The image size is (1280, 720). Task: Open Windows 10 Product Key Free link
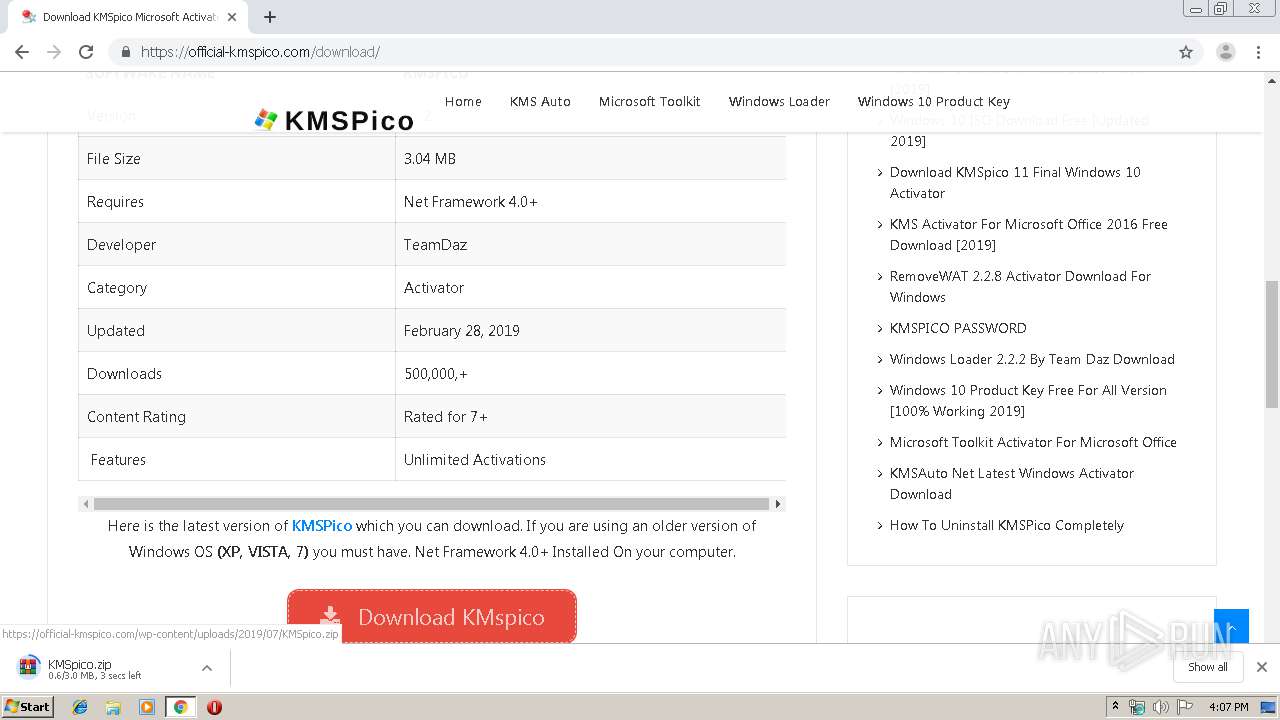click(1028, 400)
